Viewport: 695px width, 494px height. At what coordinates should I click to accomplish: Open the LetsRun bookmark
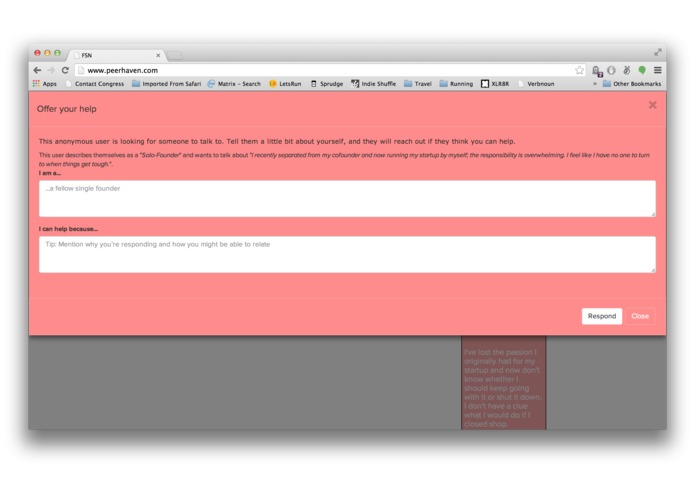pyautogui.click(x=285, y=84)
